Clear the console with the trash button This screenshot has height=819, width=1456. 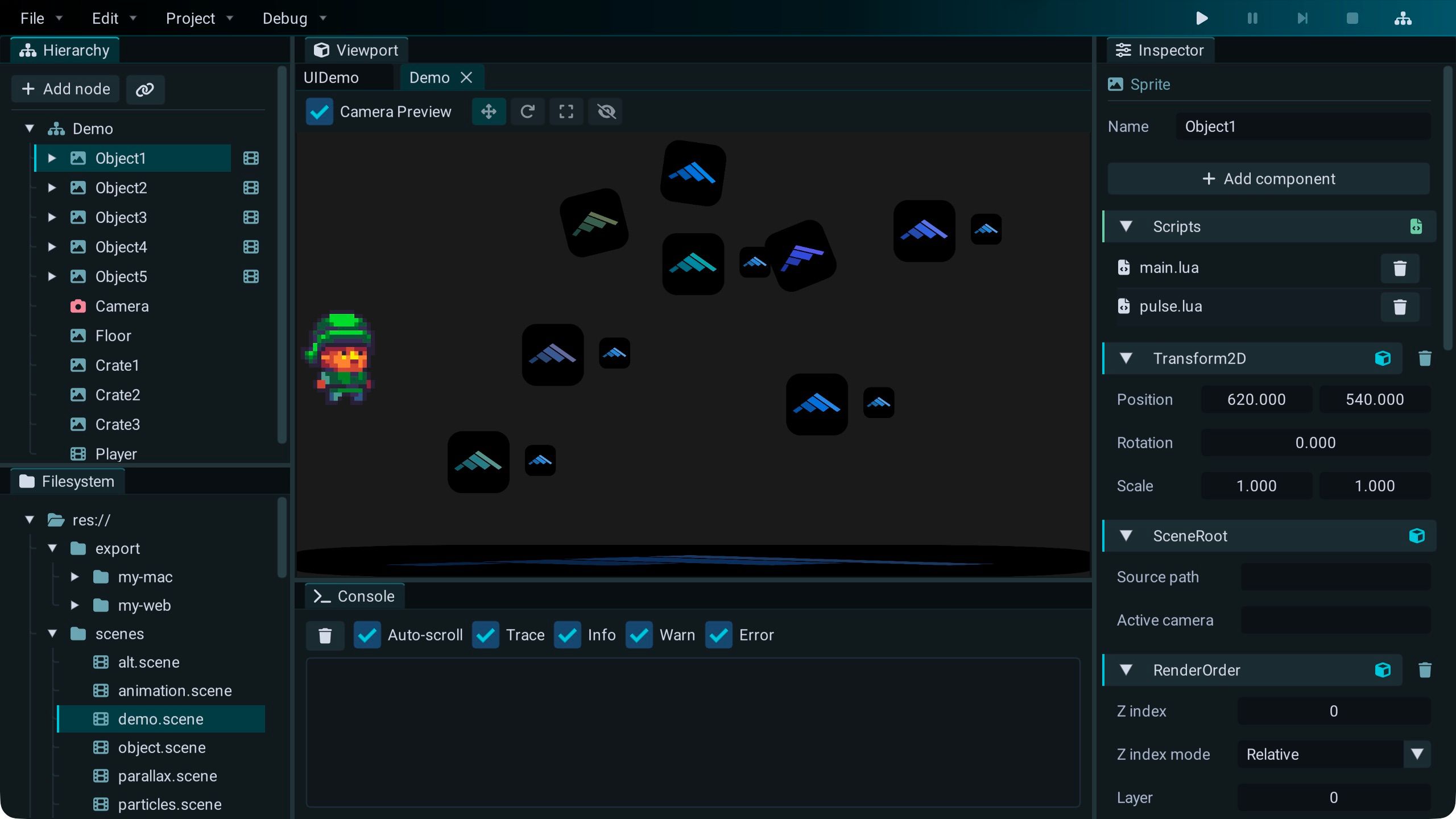[325, 635]
